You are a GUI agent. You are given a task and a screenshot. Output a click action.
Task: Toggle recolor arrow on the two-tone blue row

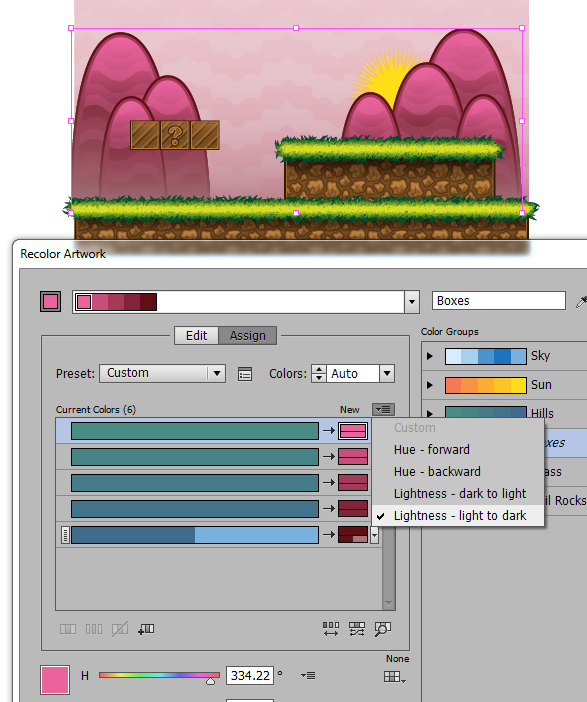click(329, 534)
